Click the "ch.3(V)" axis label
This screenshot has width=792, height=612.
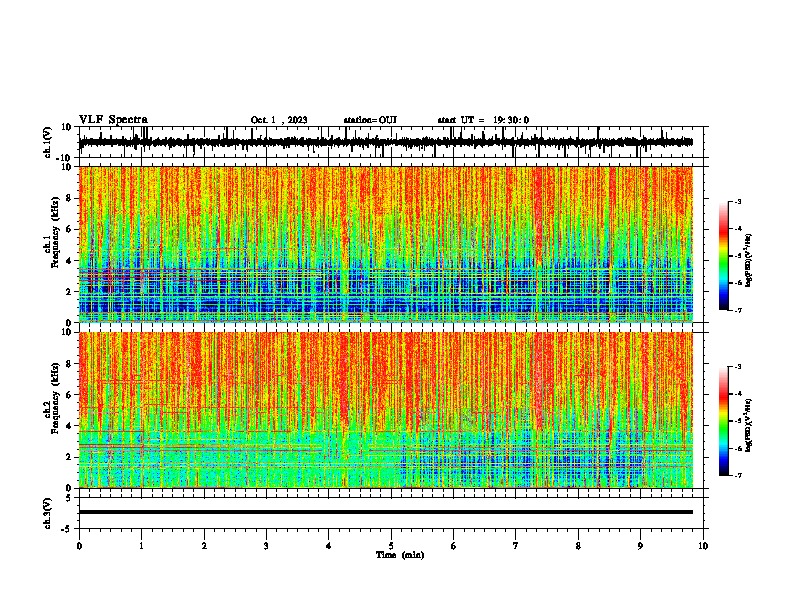point(48,513)
